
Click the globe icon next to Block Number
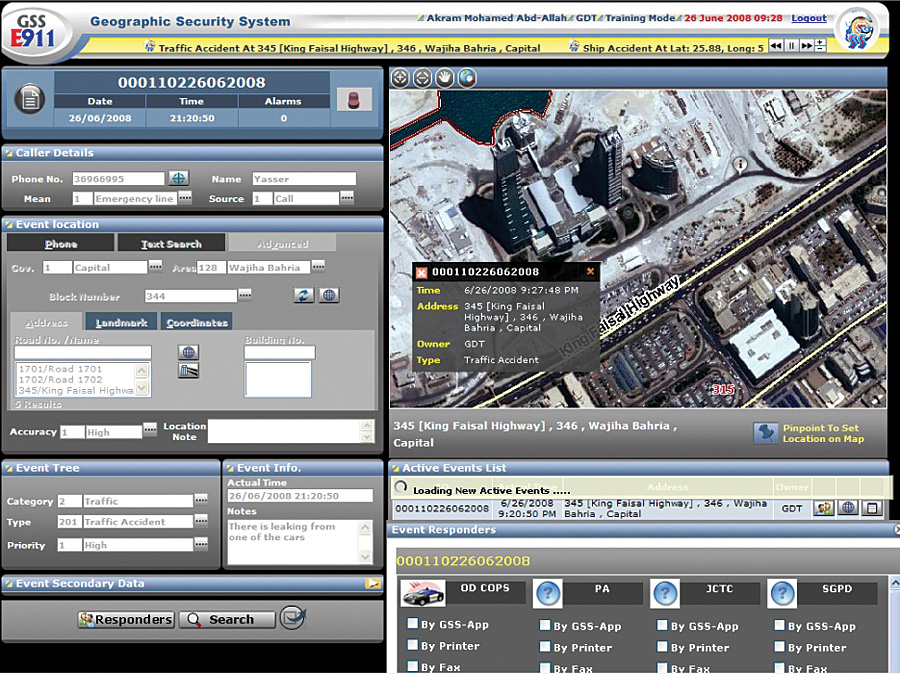[329, 295]
